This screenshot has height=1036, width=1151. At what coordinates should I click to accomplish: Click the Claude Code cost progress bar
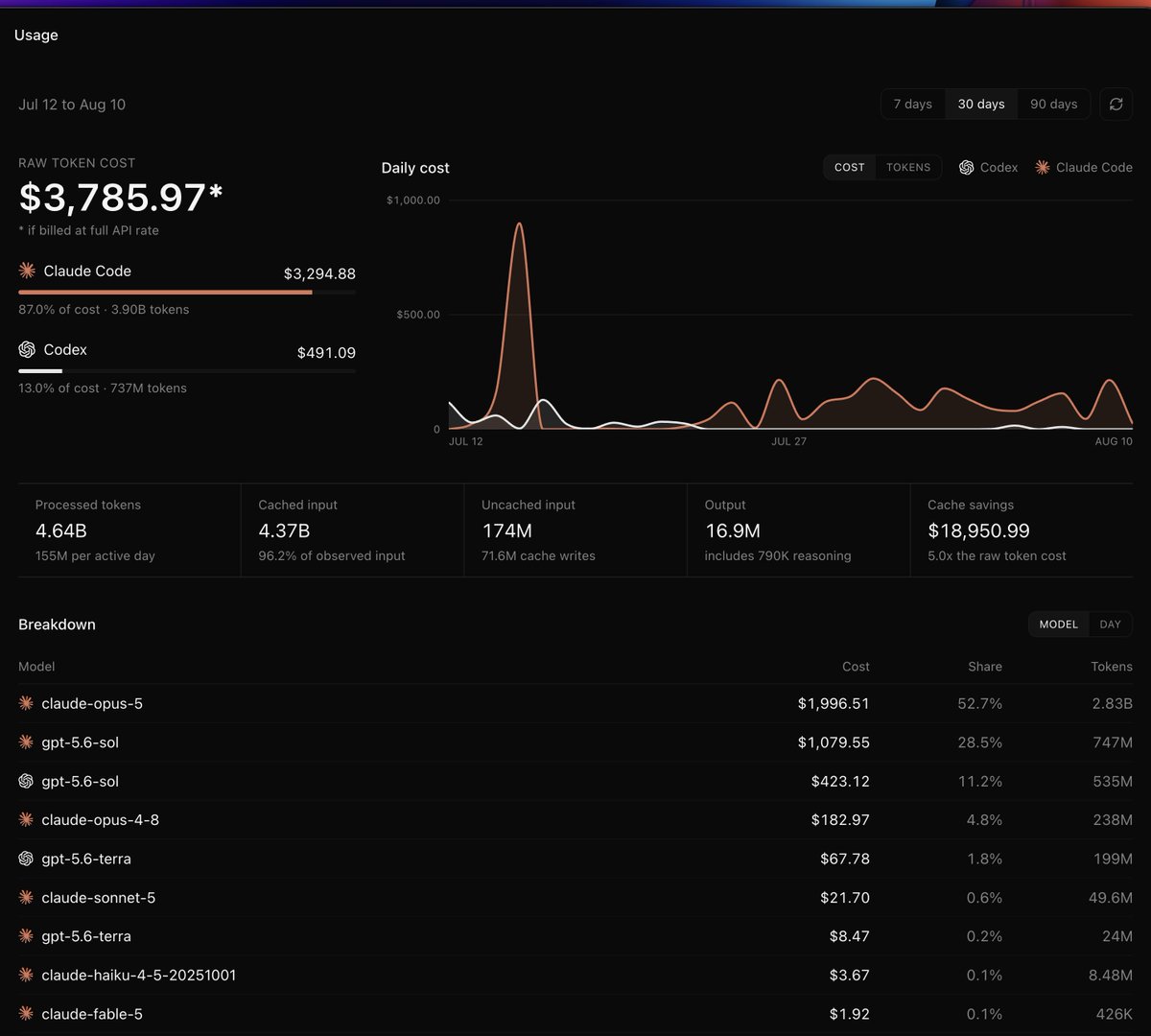[187, 293]
